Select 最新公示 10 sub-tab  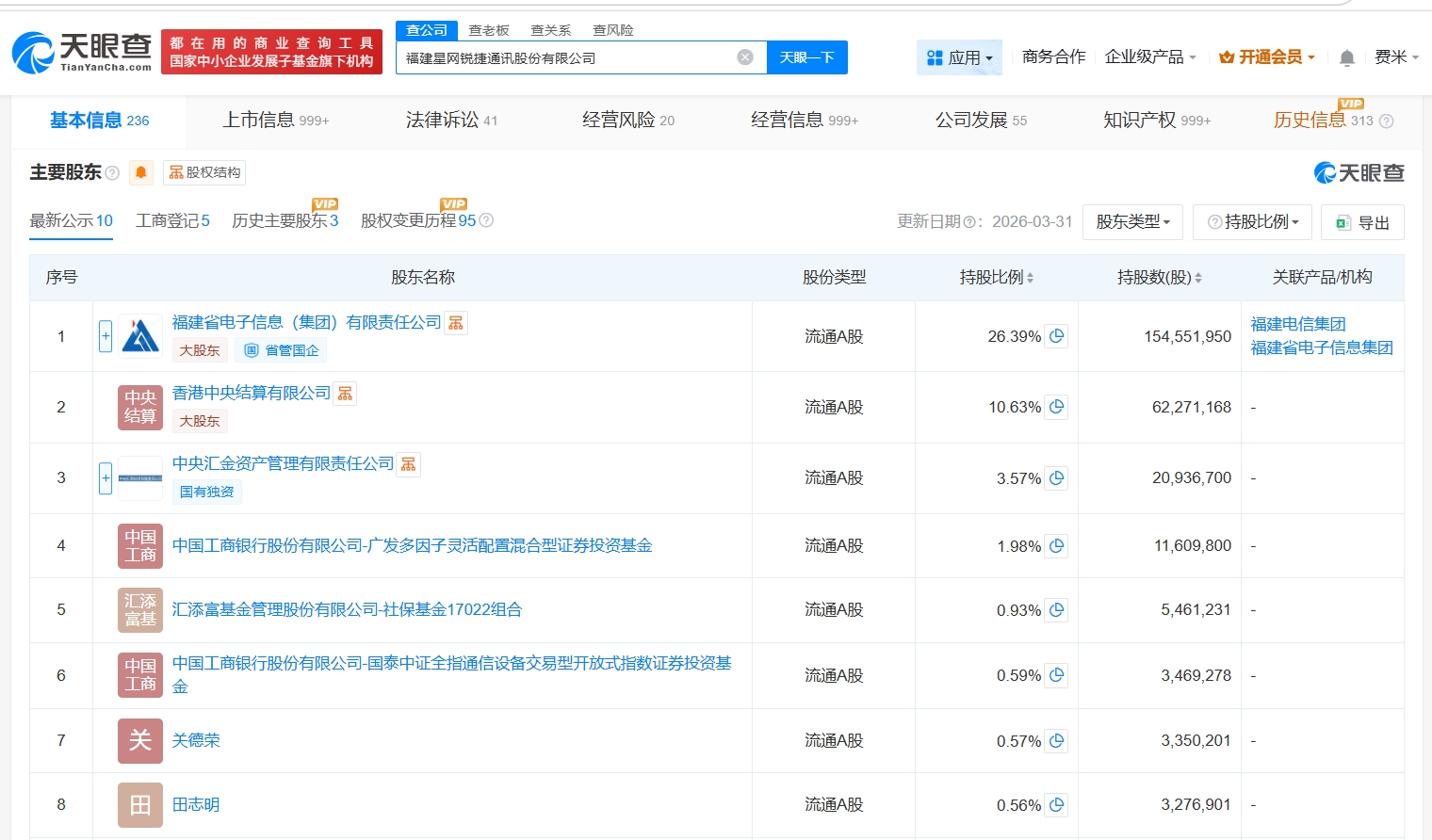[x=71, y=221]
